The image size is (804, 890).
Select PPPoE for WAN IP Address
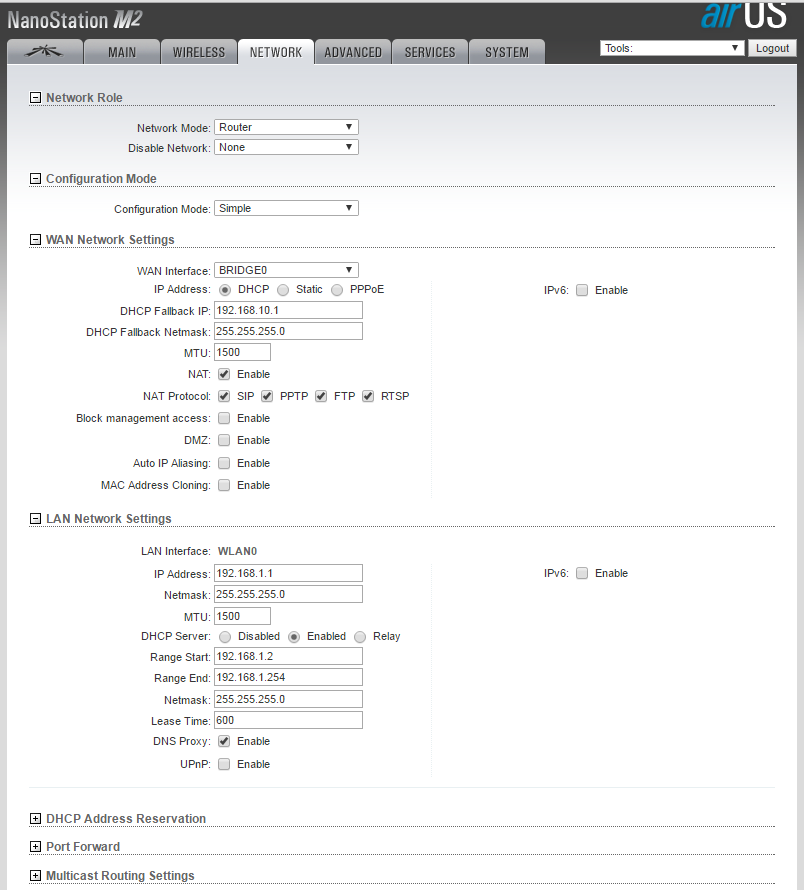(337, 290)
